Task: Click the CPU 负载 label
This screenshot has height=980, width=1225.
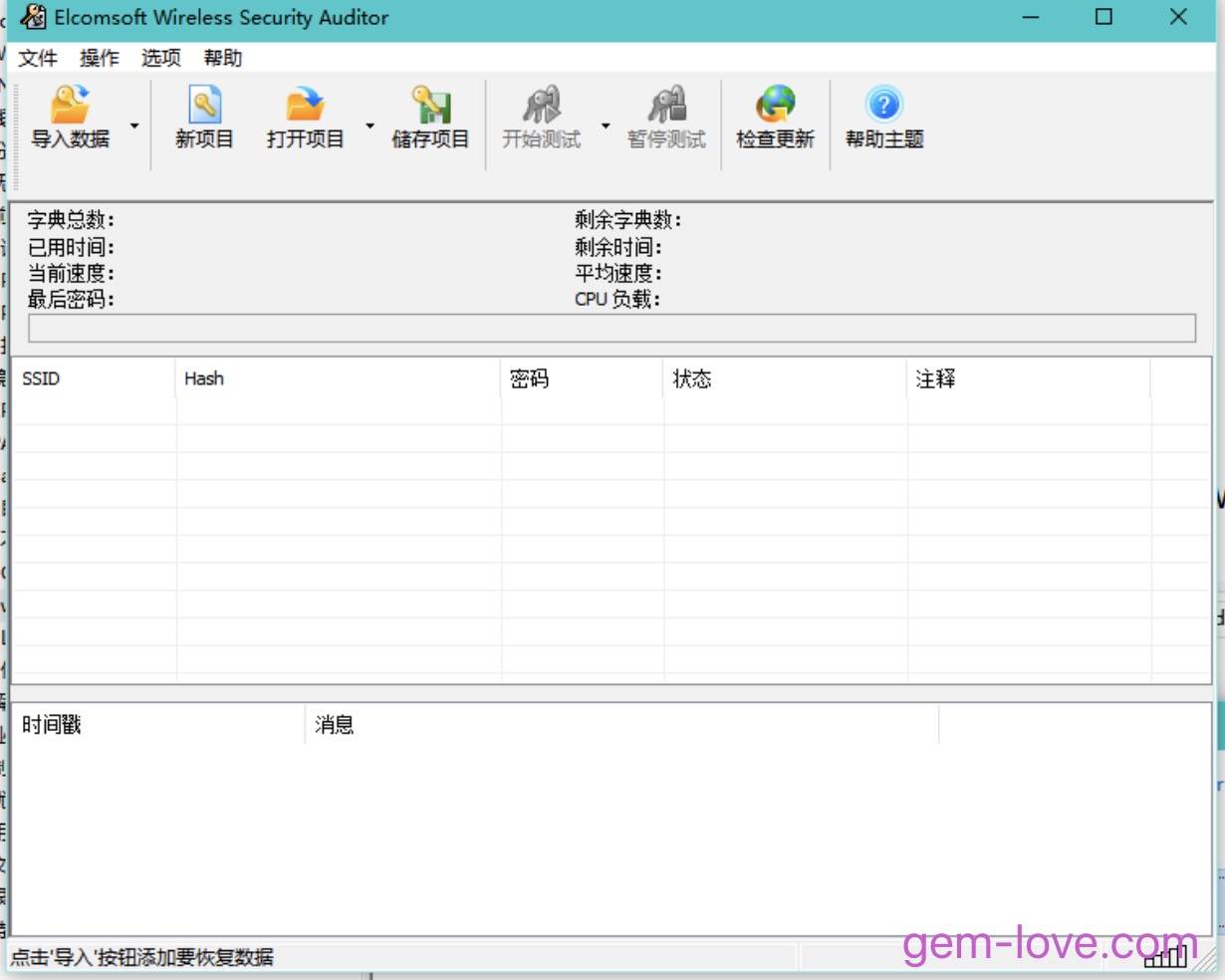Action: (617, 299)
